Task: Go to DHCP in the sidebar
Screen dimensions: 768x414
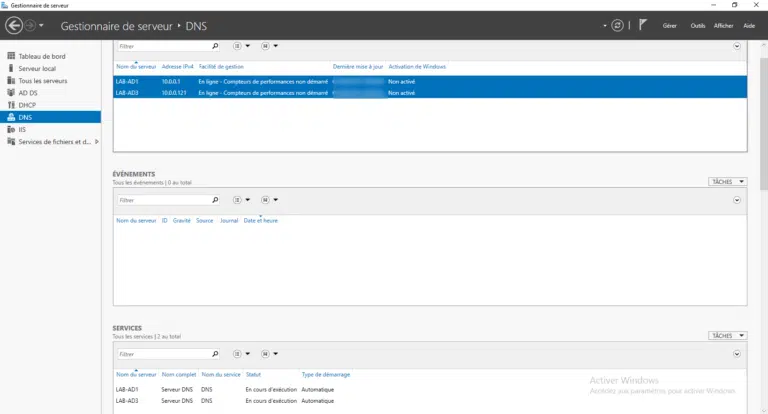Action: [27, 104]
